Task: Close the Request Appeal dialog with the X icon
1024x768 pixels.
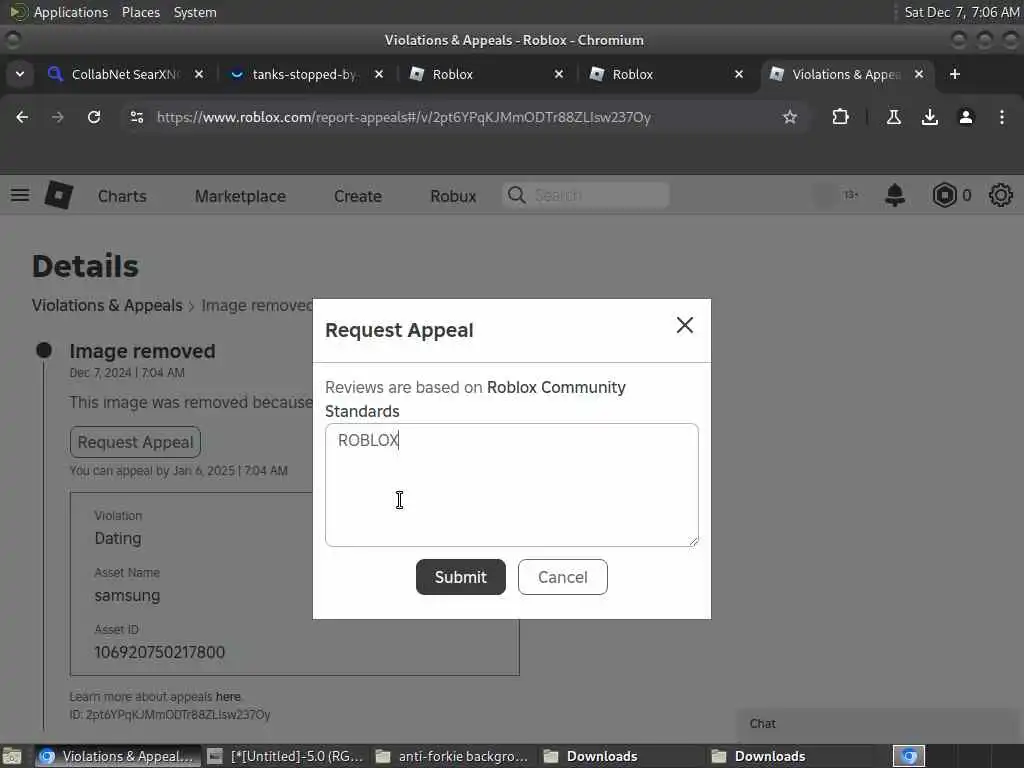Action: 684,325
